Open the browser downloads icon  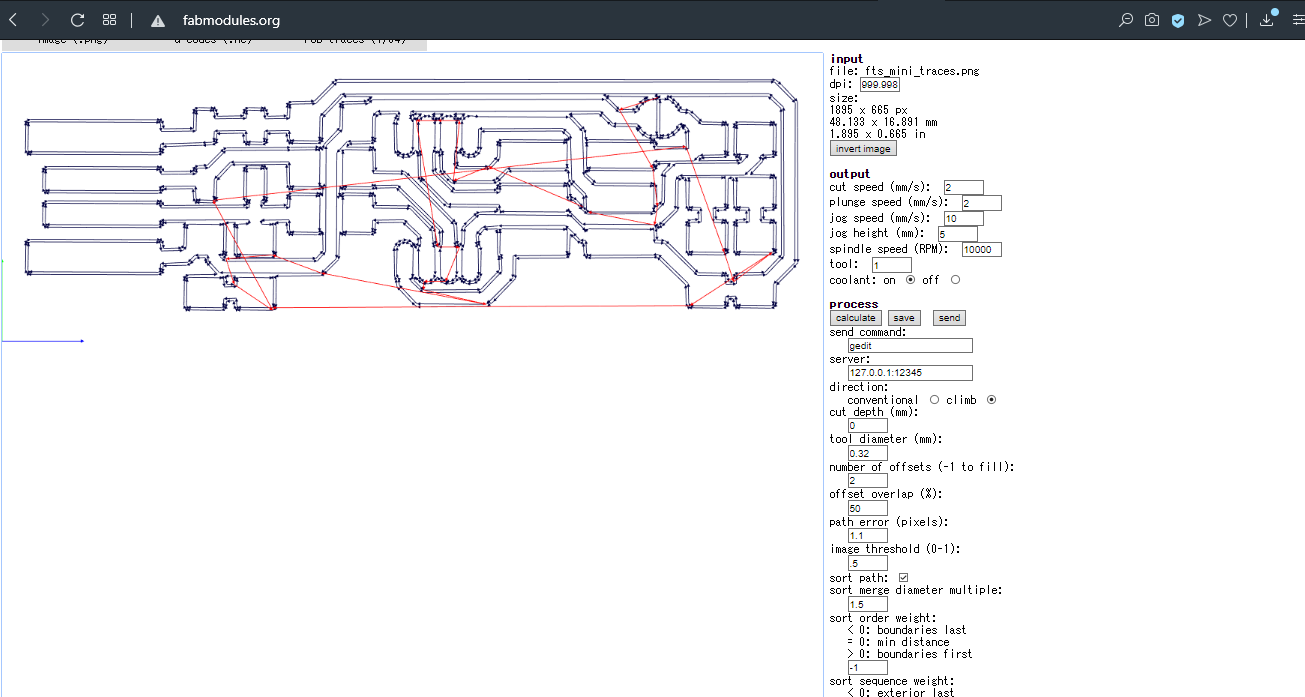[1267, 20]
